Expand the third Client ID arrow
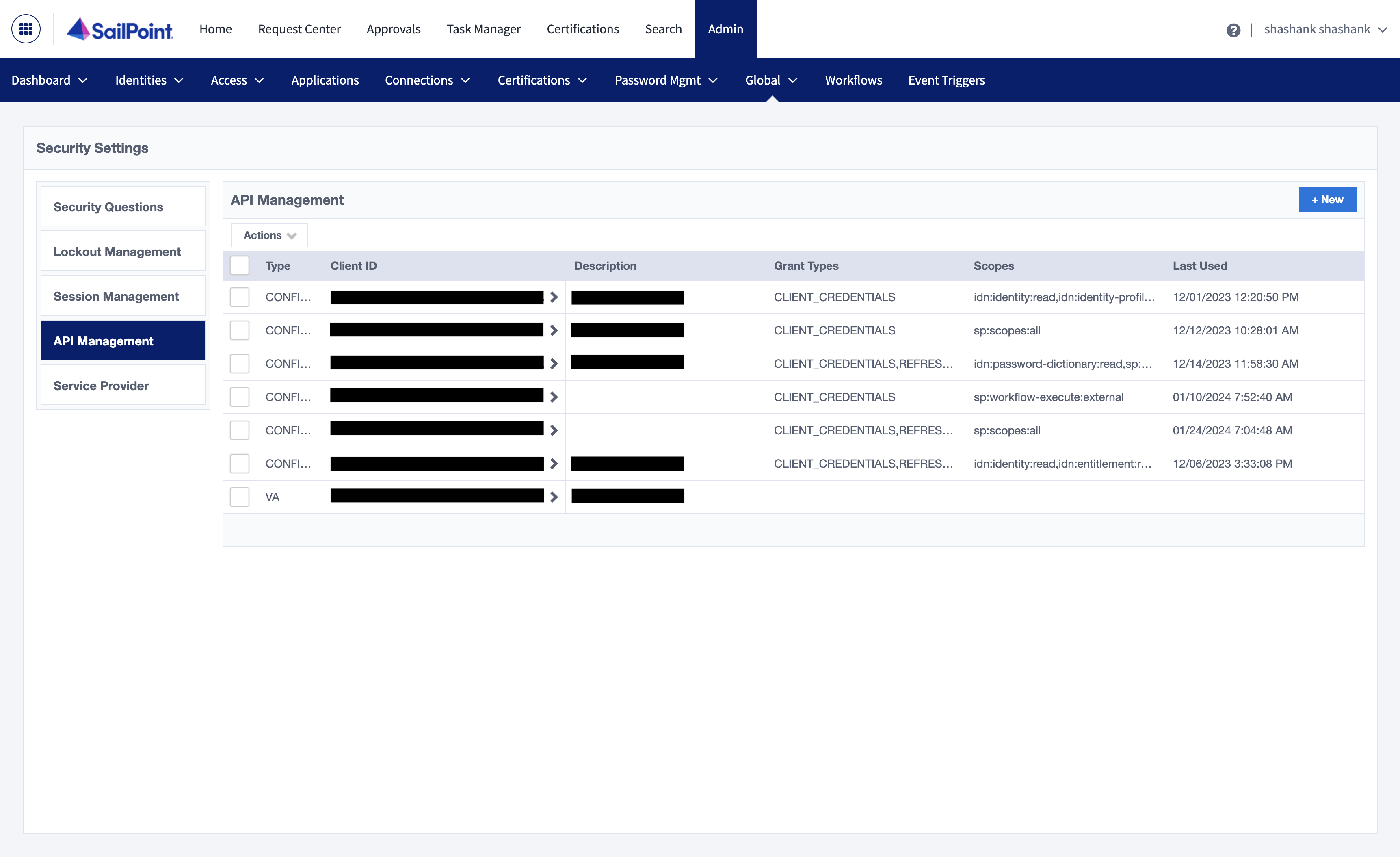The width and height of the screenshot is (1400, 857). point(553,363)
